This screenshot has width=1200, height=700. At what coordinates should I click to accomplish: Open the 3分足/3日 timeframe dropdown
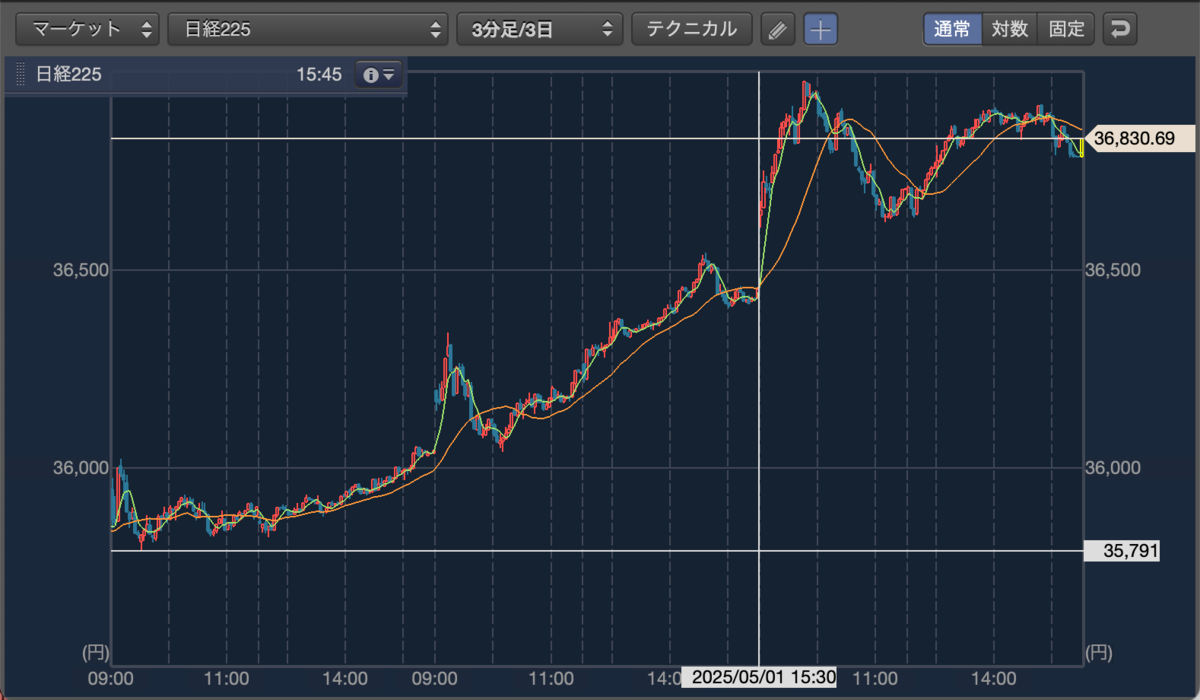(x=539, y=29)
